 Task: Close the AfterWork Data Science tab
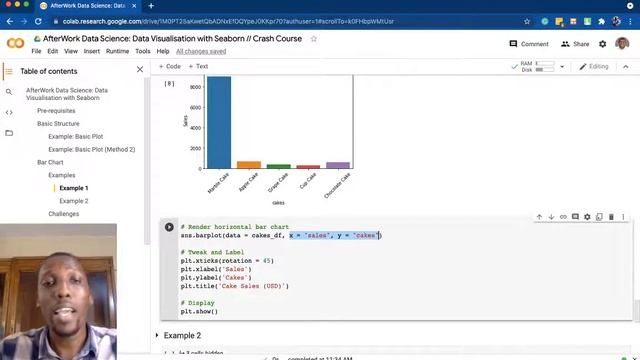pos(134,6)
